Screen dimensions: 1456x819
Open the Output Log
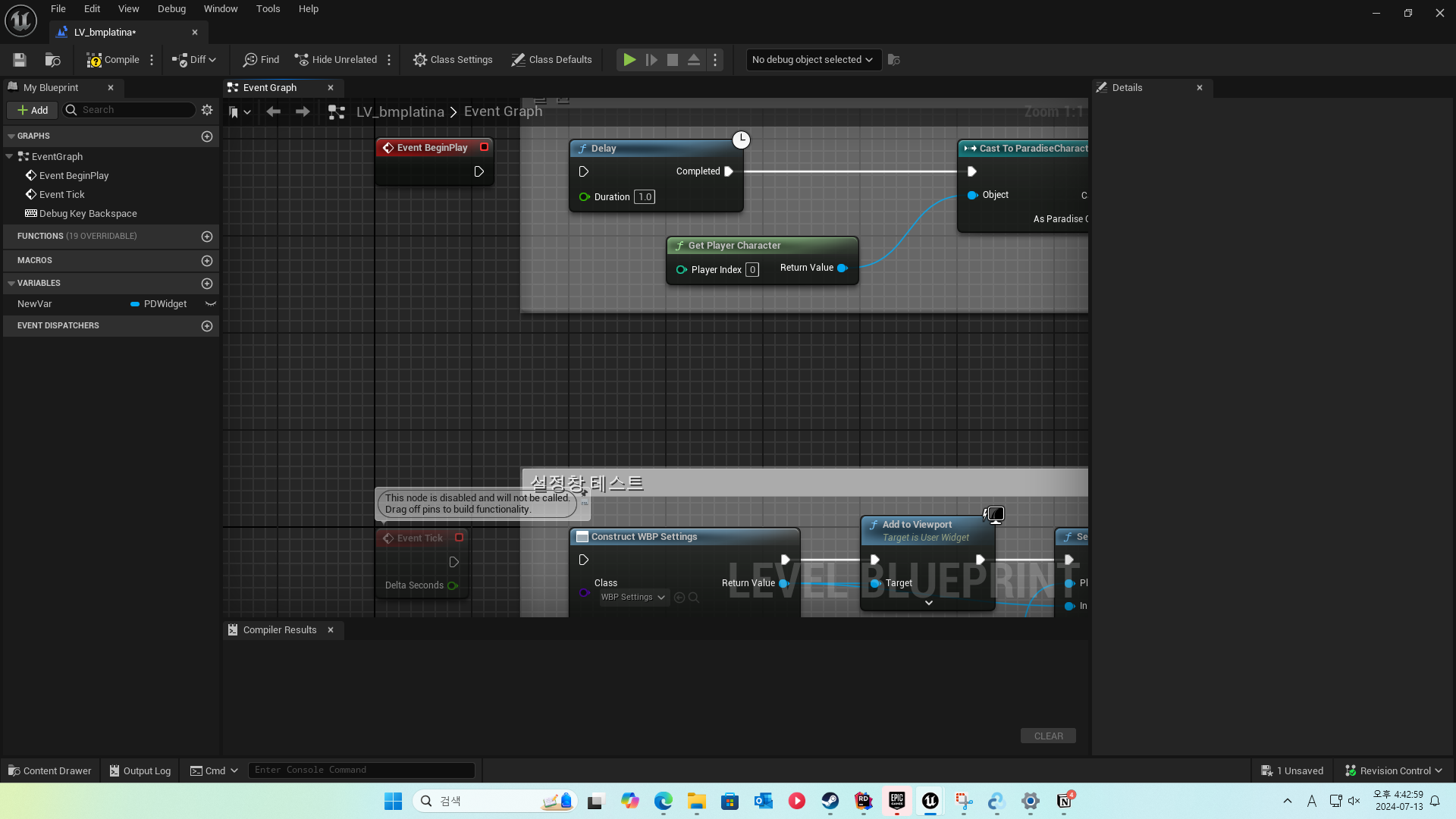[140, 771]
